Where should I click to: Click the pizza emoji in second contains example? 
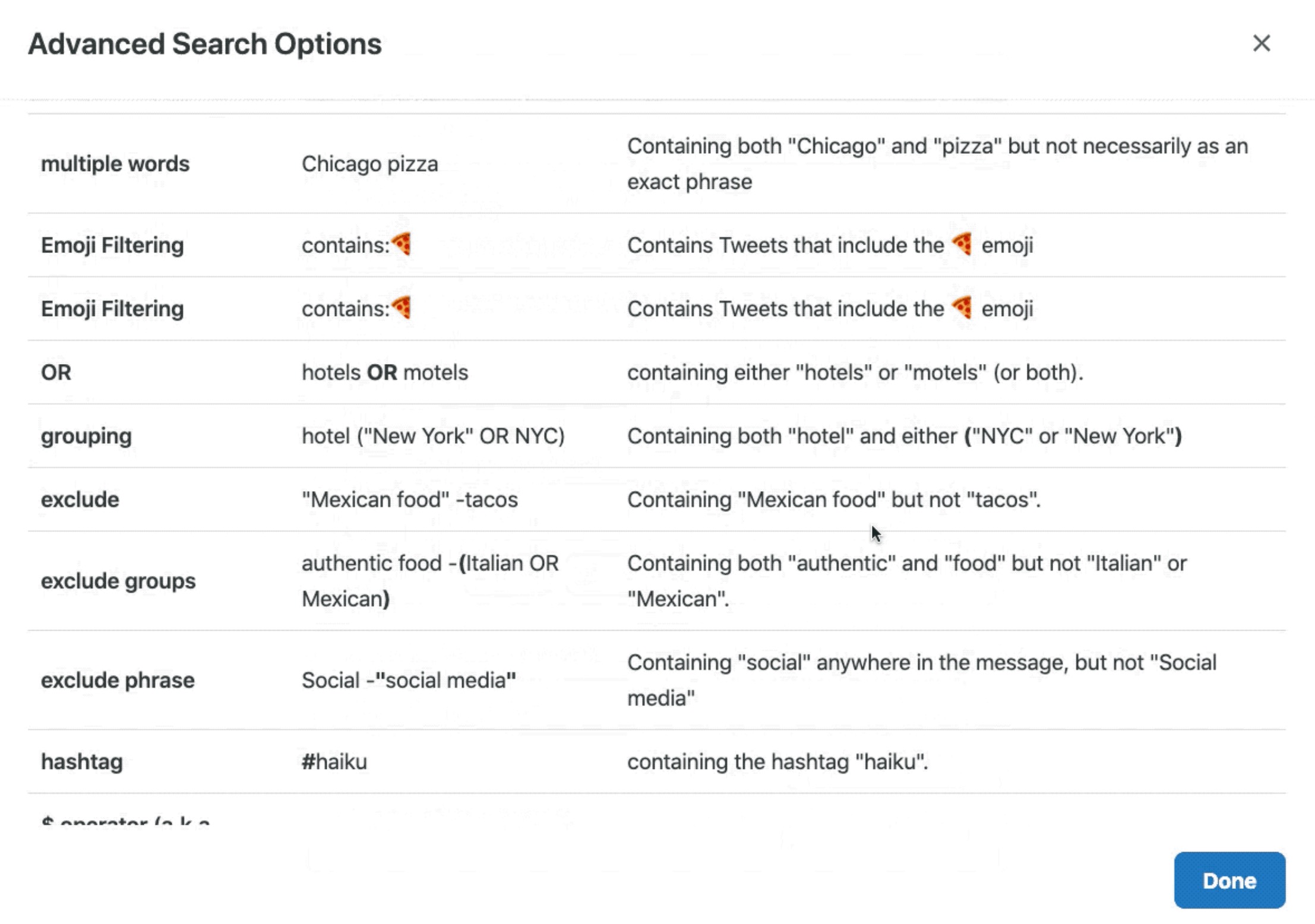click(402, 308)
